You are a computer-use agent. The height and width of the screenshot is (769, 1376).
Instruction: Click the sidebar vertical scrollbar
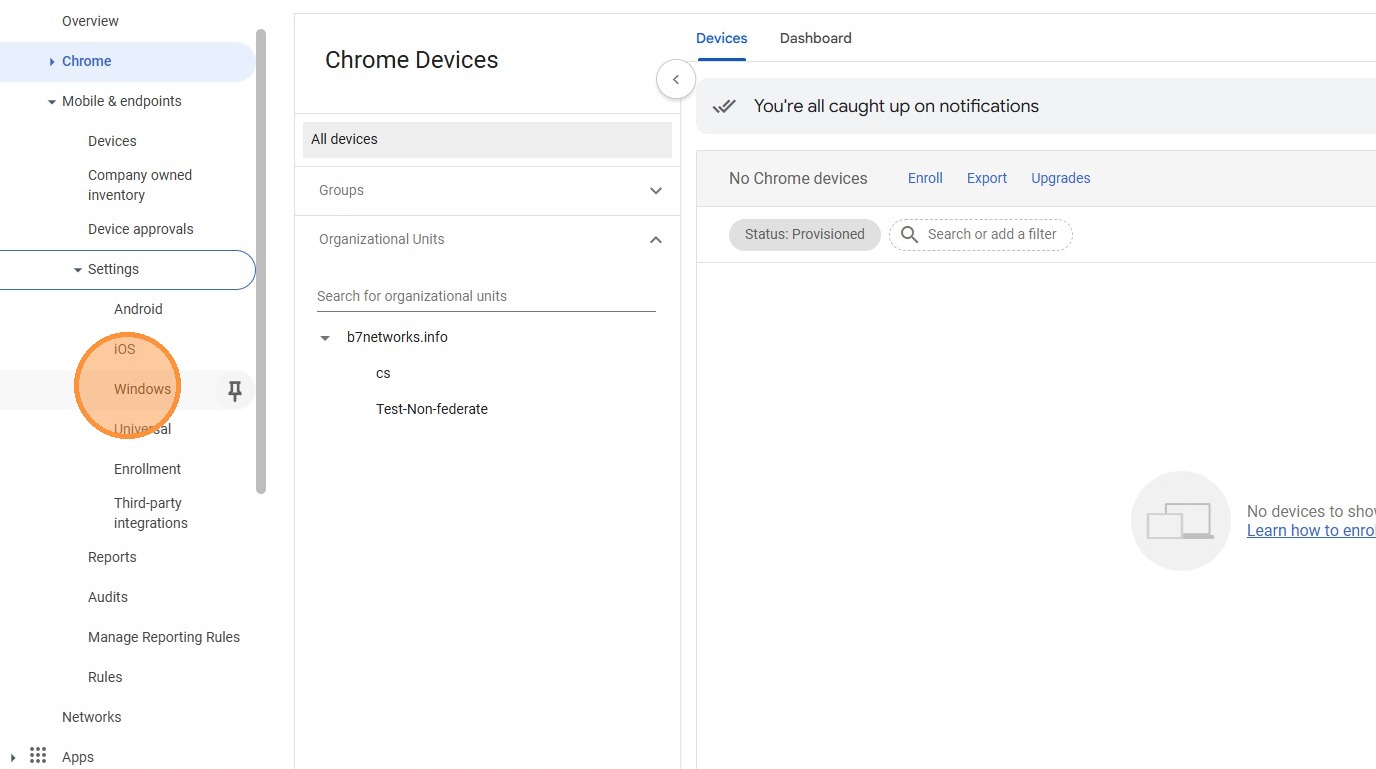[x=261, y=260]
